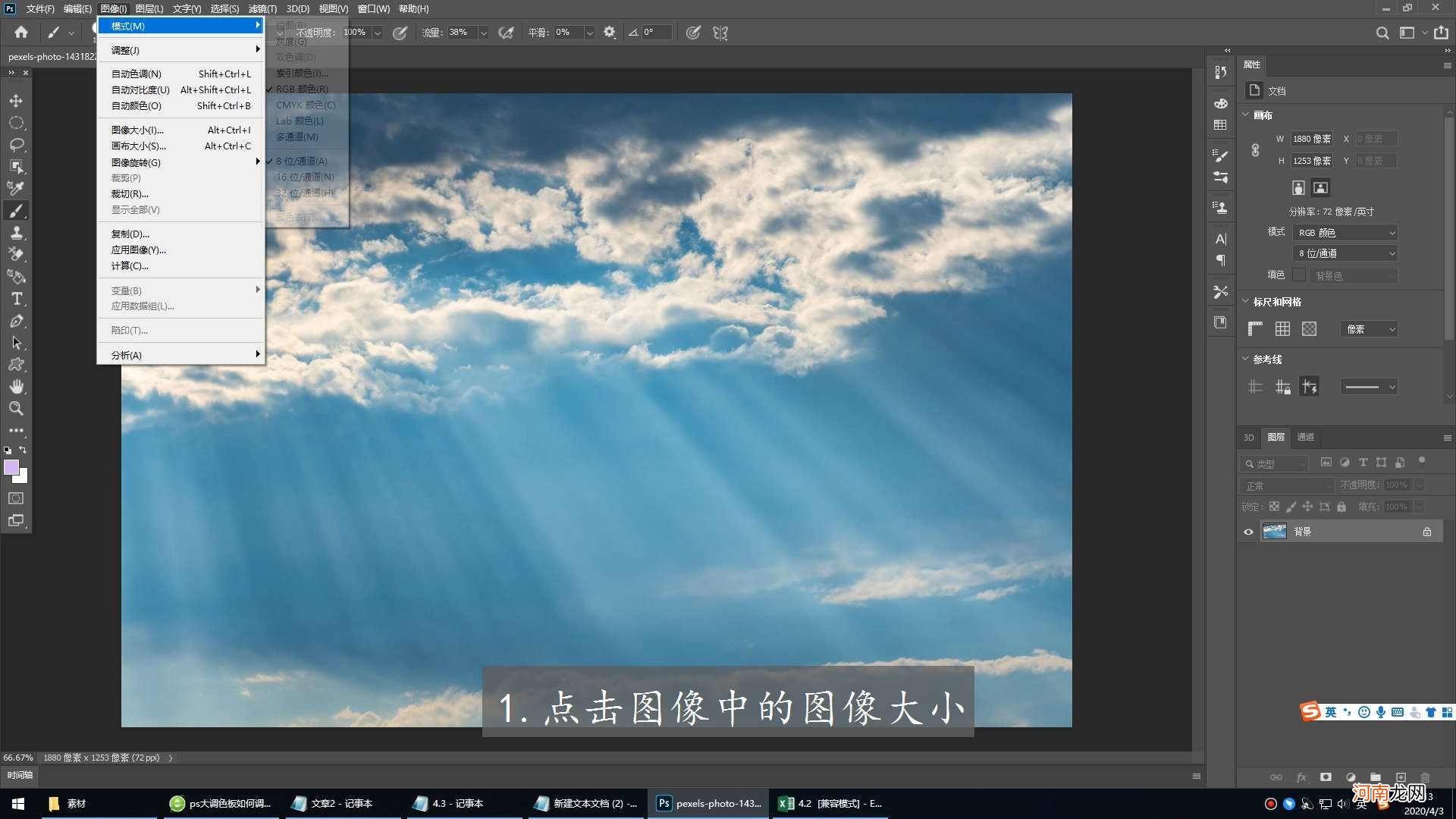Viewport: 1456px width, 819px height.
Task: Select the Object Selection tool
Action: click(16, 167)
